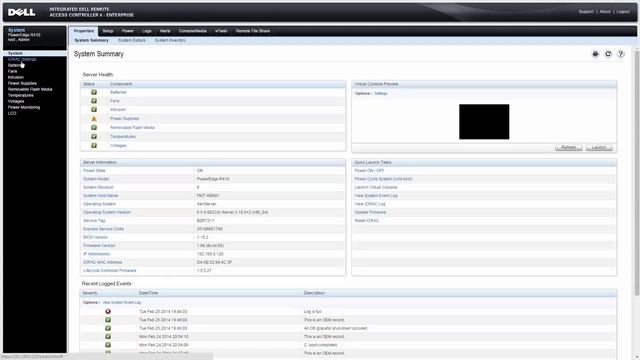
Task: Select the System Summary subtab
Action: coord(91,40)
